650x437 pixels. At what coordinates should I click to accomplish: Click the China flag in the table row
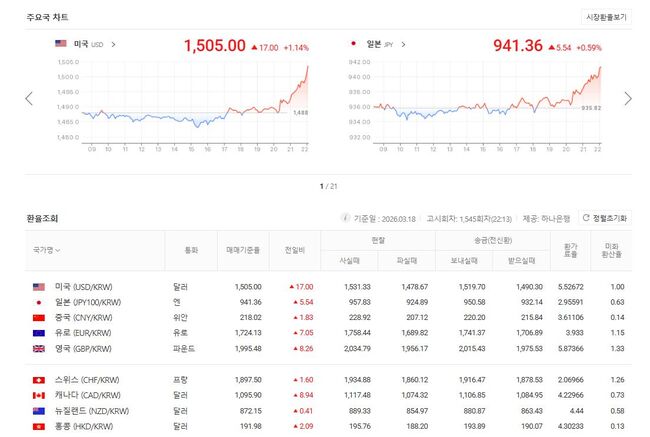tap(39, 317)
